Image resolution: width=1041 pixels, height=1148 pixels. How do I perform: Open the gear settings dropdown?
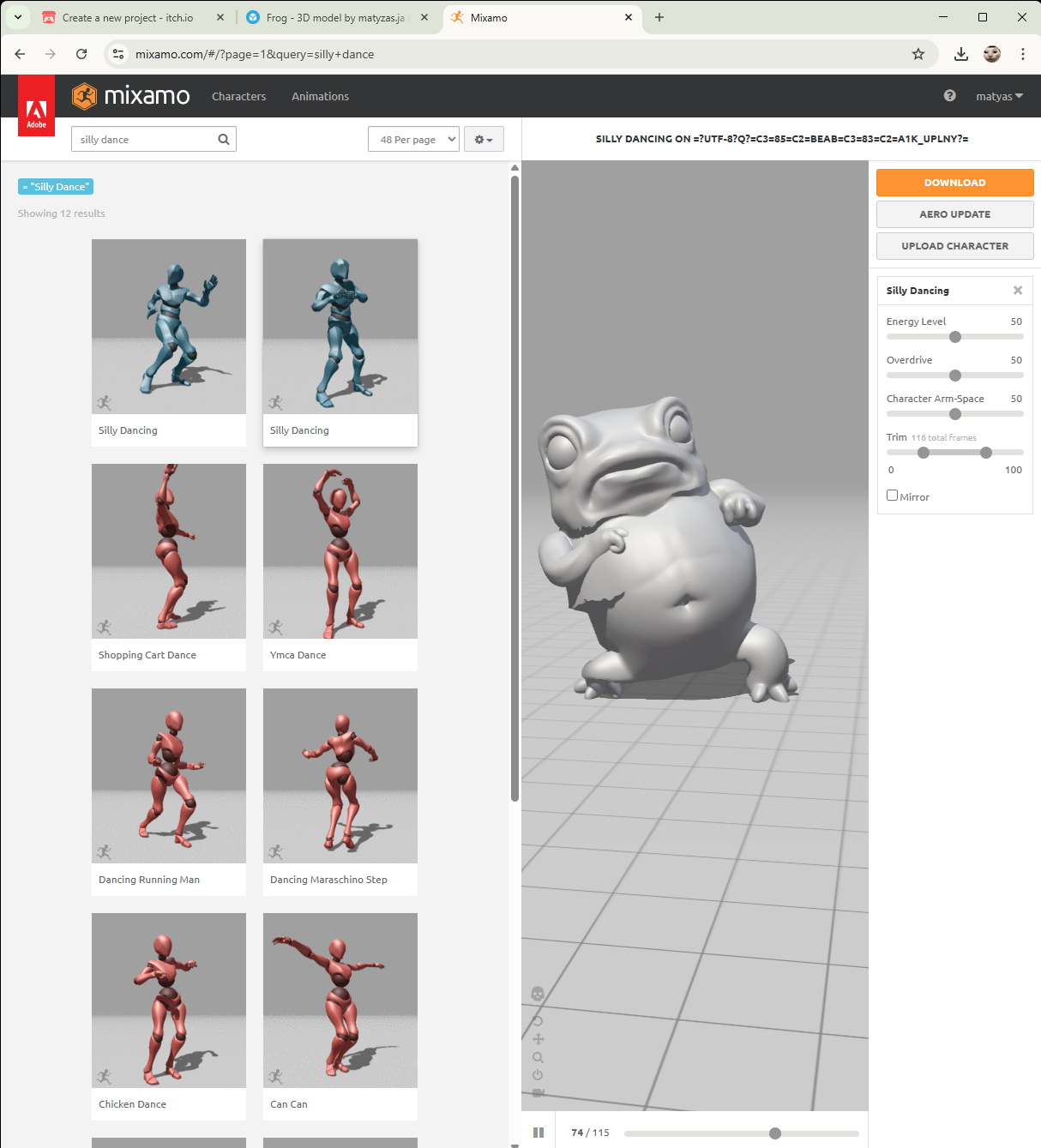(x=484, y=140)
